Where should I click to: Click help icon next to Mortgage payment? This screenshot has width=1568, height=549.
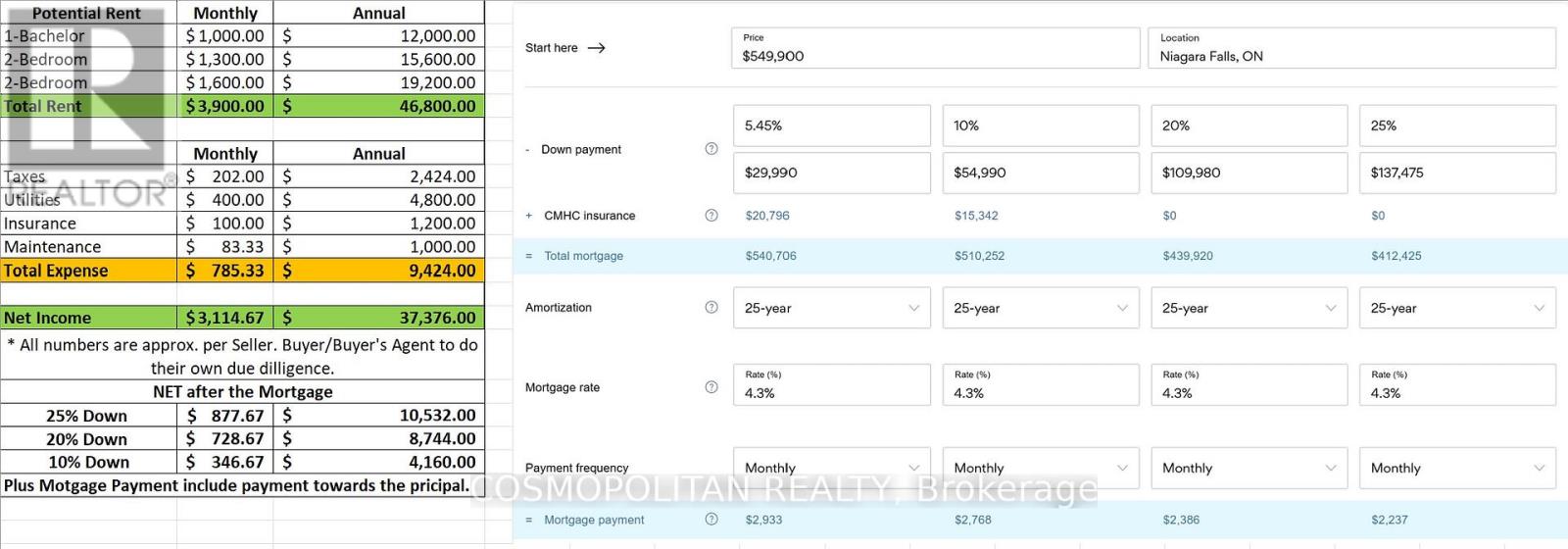point(711,520)
